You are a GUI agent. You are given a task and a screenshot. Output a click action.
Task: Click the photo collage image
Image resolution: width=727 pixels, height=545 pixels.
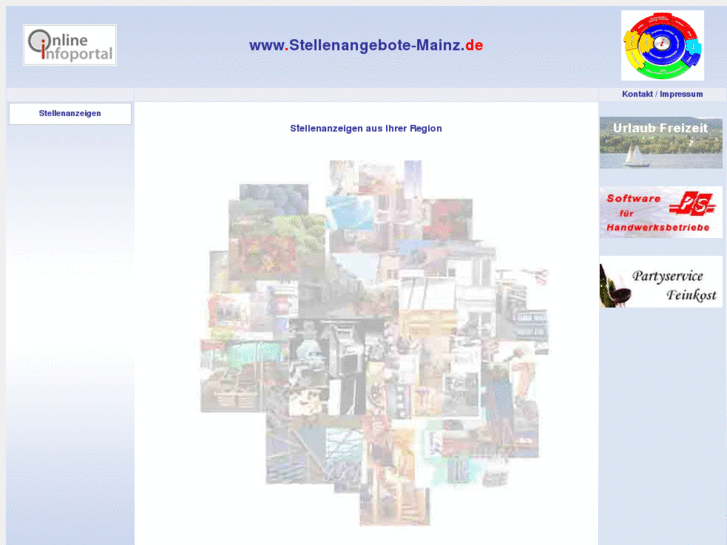(374, 343)
